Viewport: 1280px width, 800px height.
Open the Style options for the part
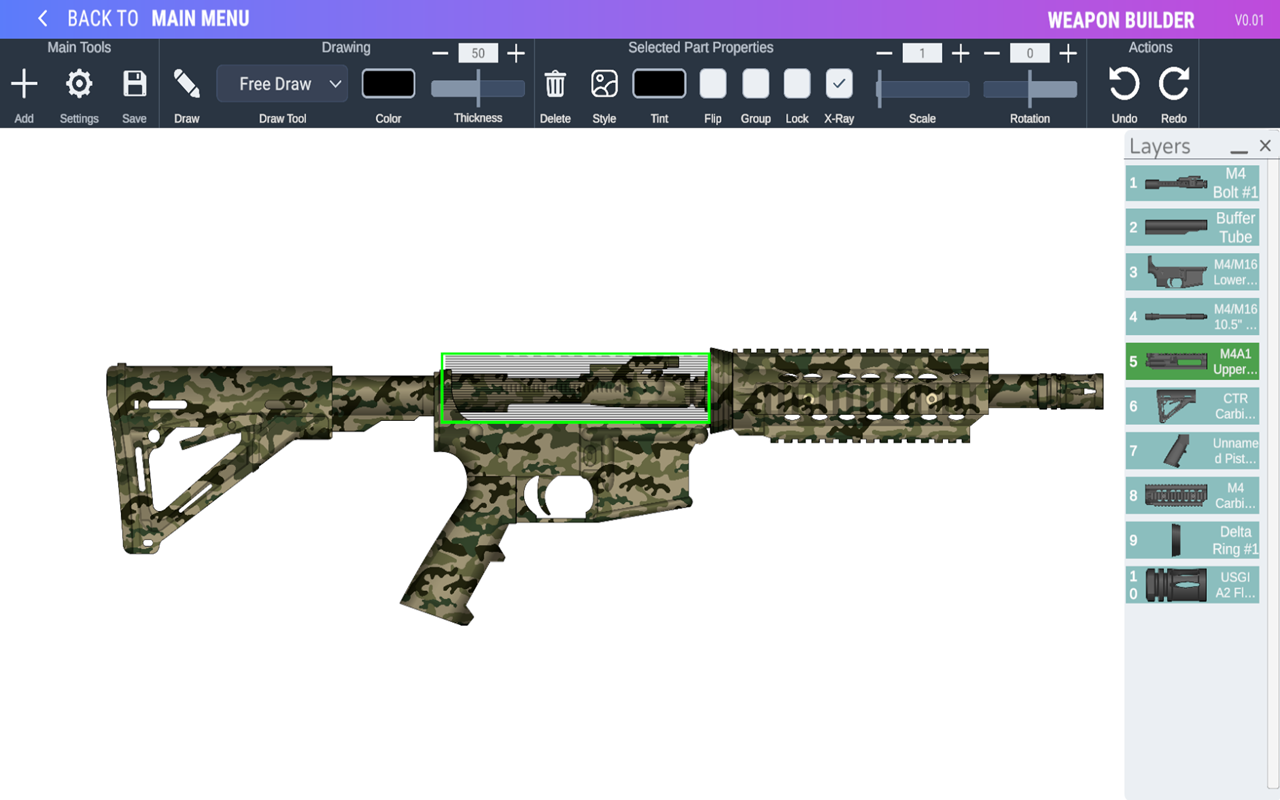[x=604, y=84]
